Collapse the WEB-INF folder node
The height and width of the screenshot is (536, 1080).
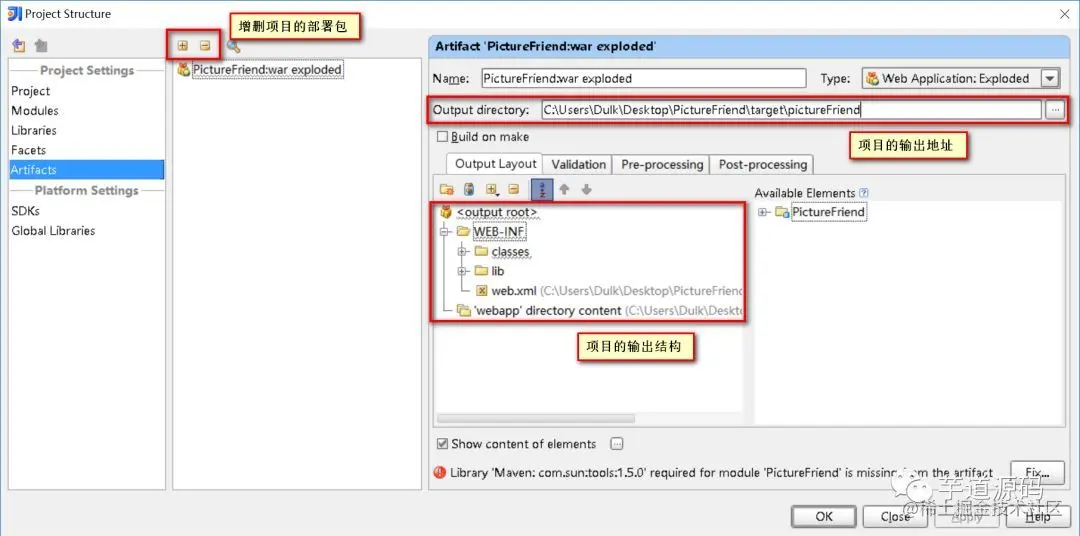pyautogui.click(x=444, y=232)
